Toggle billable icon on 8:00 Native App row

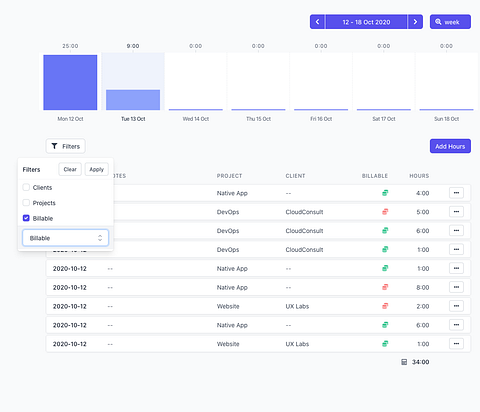coord(385,287)
